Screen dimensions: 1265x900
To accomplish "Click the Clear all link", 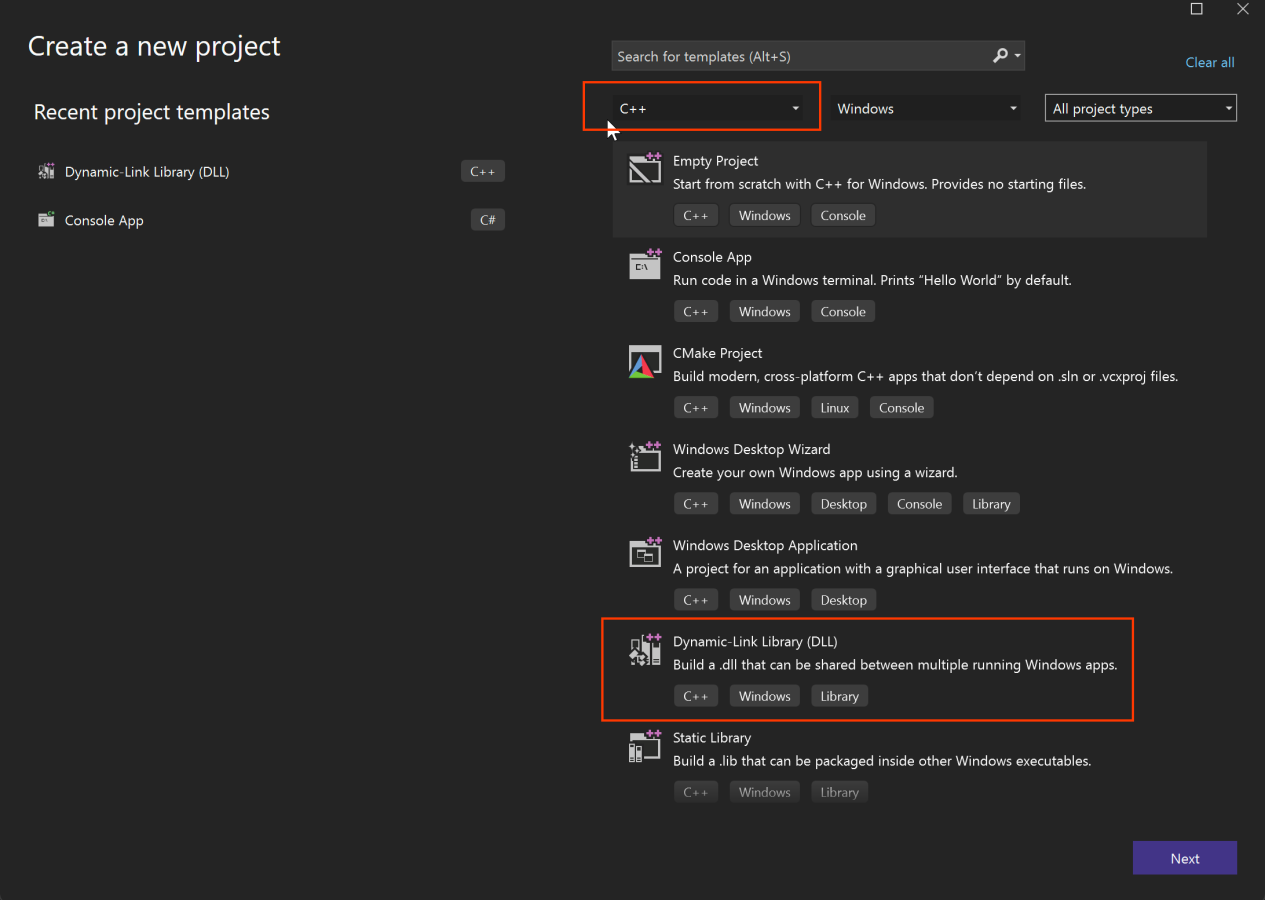I will [1209, 62].
